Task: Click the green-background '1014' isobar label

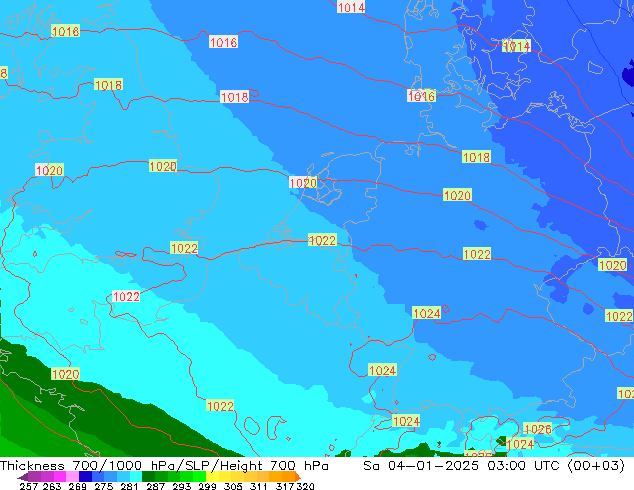Action: [516, 46]
